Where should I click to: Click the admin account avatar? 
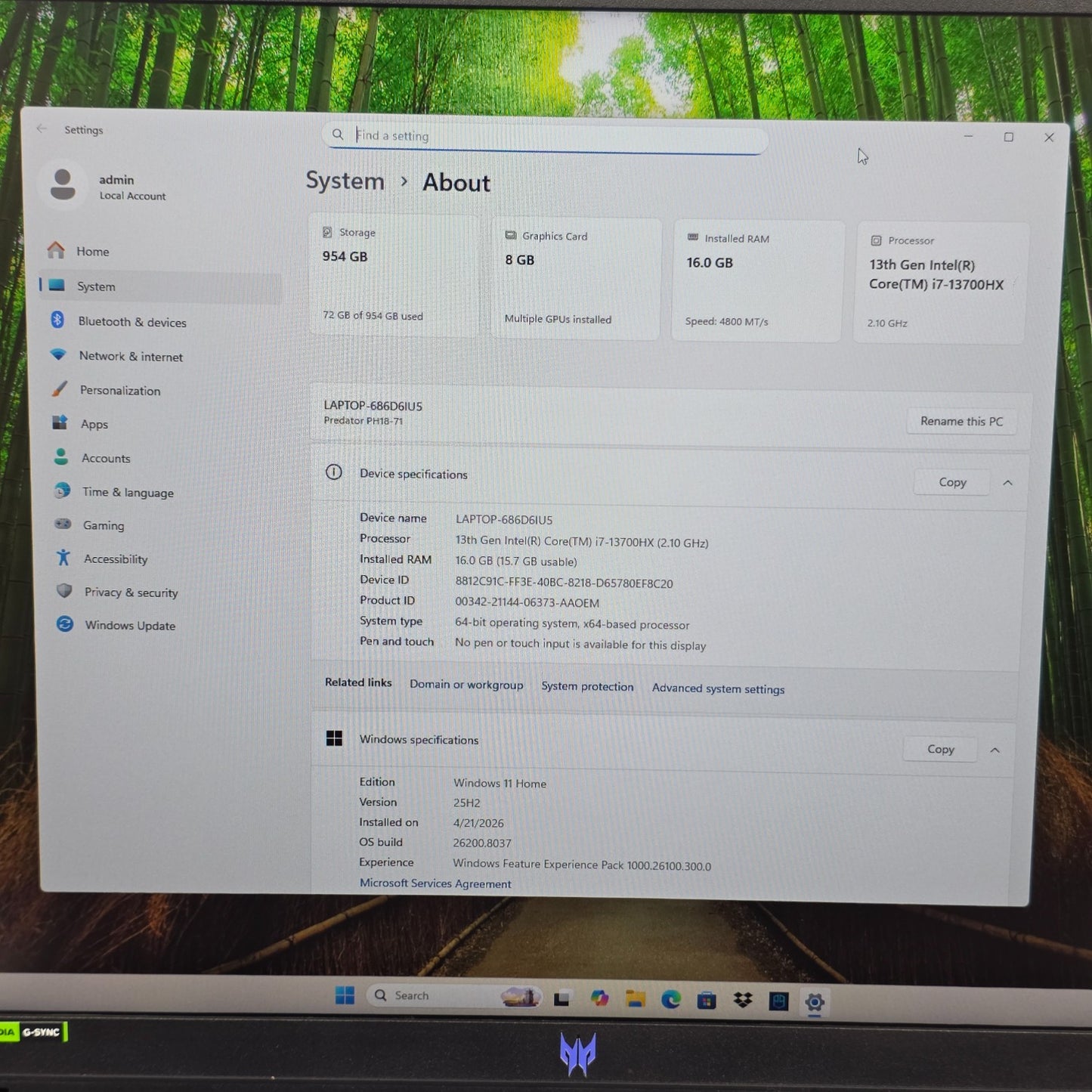click(x=63, y=185)
